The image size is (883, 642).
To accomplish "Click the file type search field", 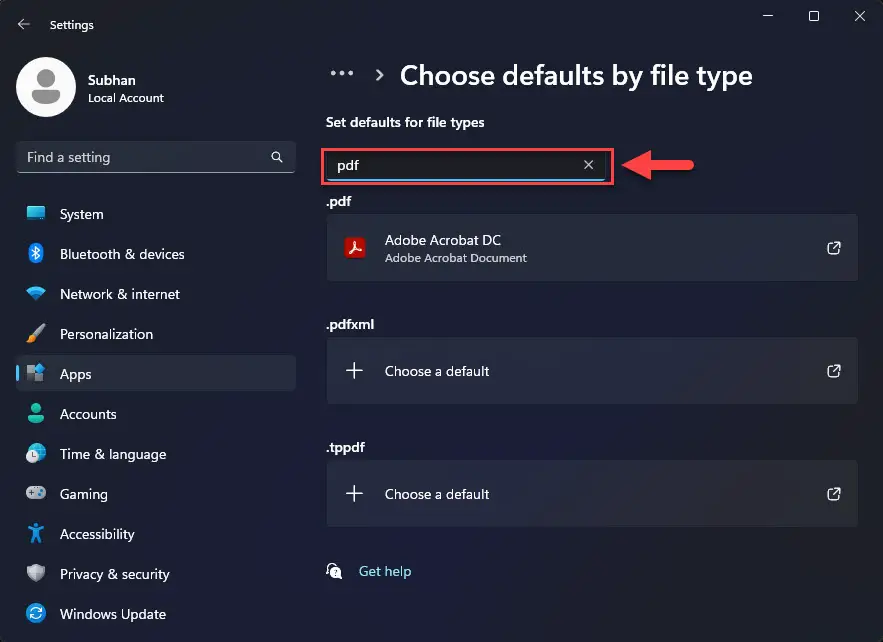I will (x=455, y=165).
